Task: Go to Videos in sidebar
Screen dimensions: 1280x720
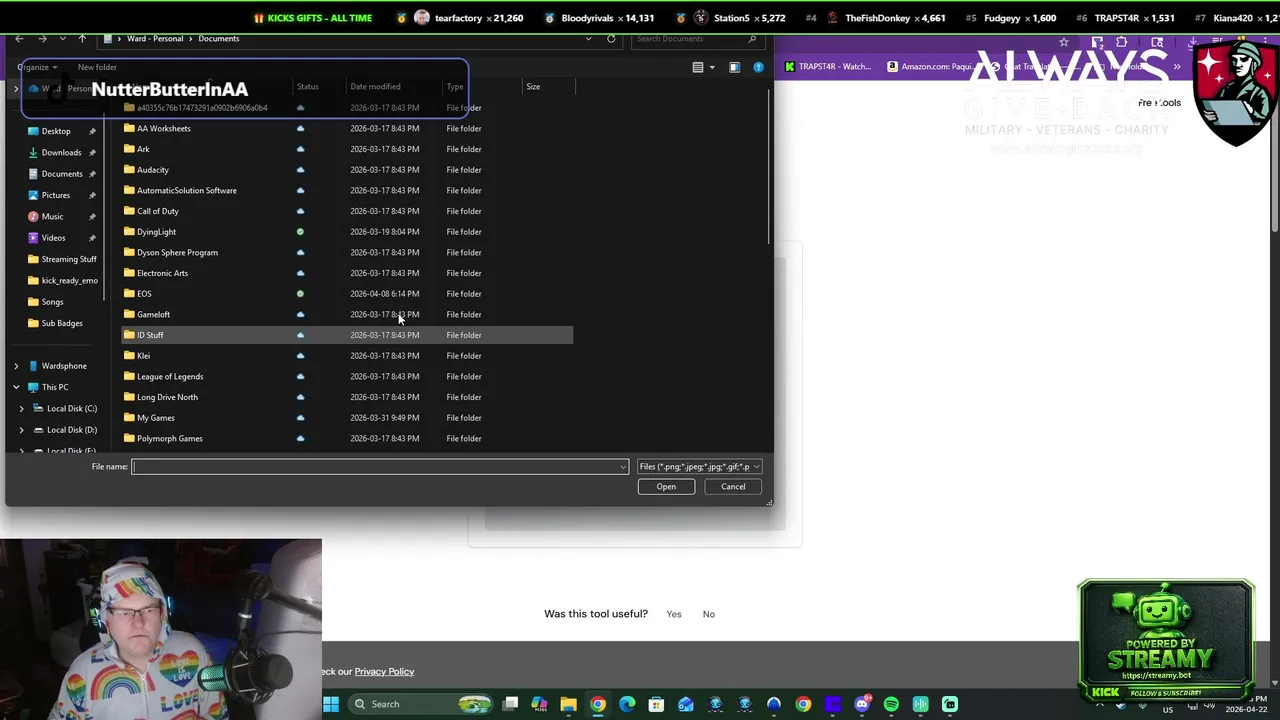Action: pyautogui.click(x=53, y=238)
